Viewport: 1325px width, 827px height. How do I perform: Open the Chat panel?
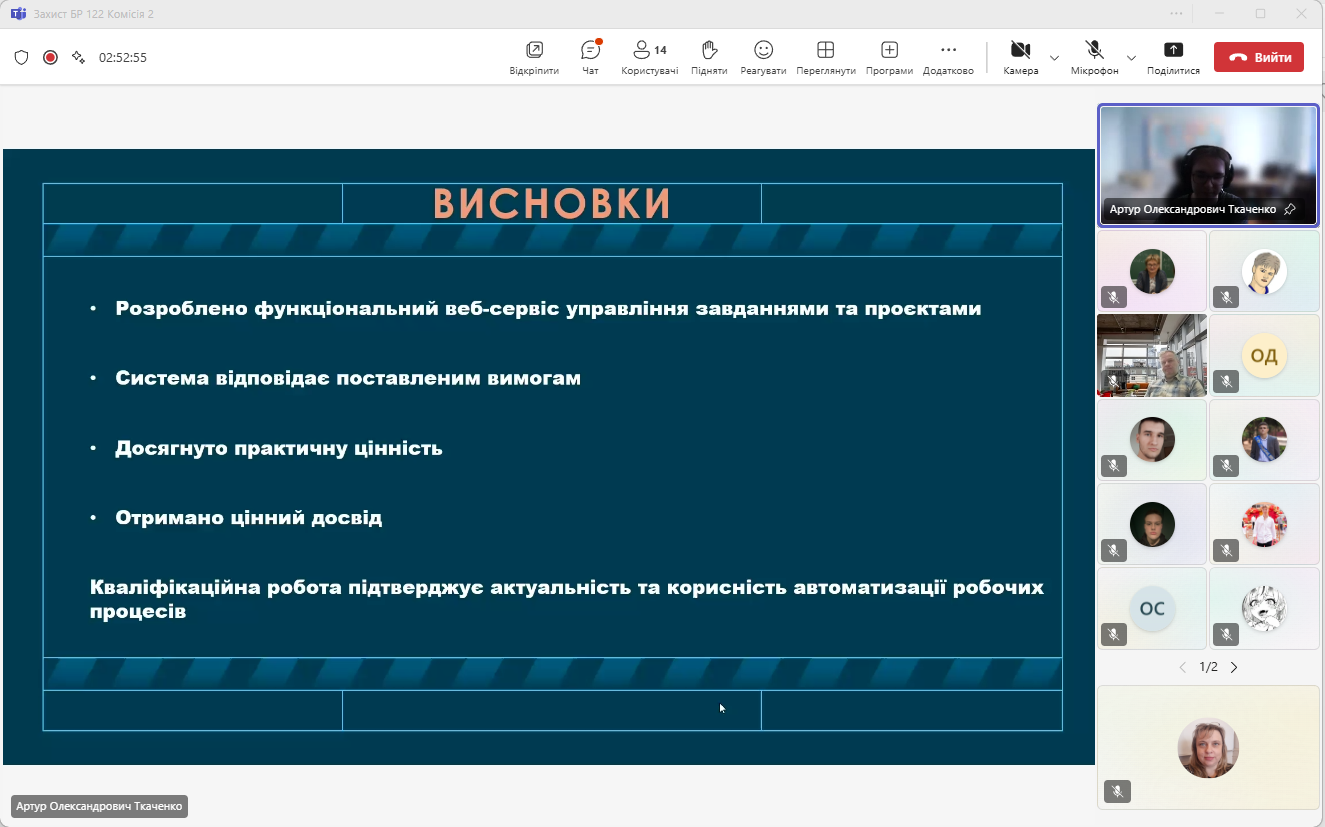(x=590, y=57)
